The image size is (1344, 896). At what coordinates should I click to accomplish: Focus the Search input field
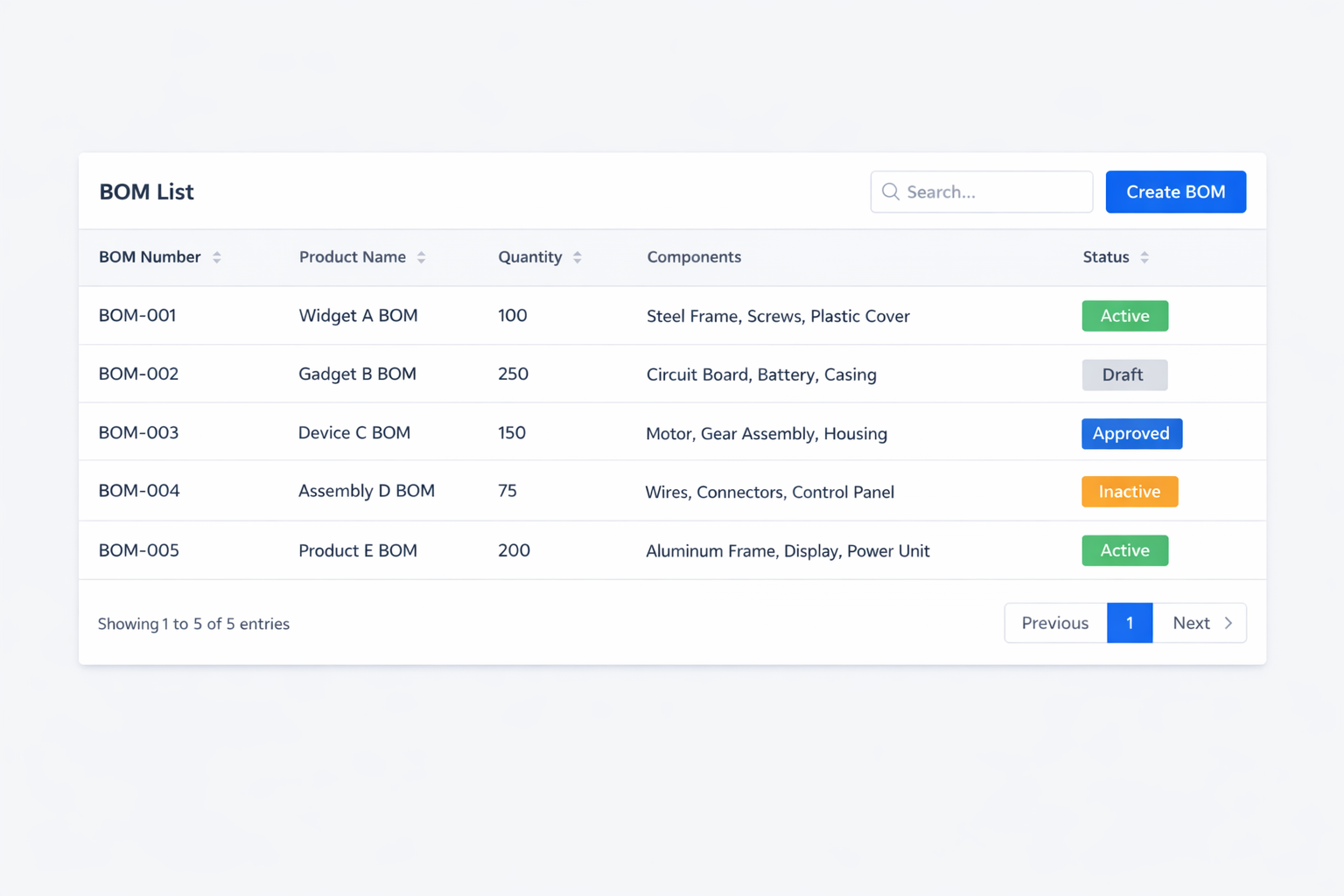(993, 192)
